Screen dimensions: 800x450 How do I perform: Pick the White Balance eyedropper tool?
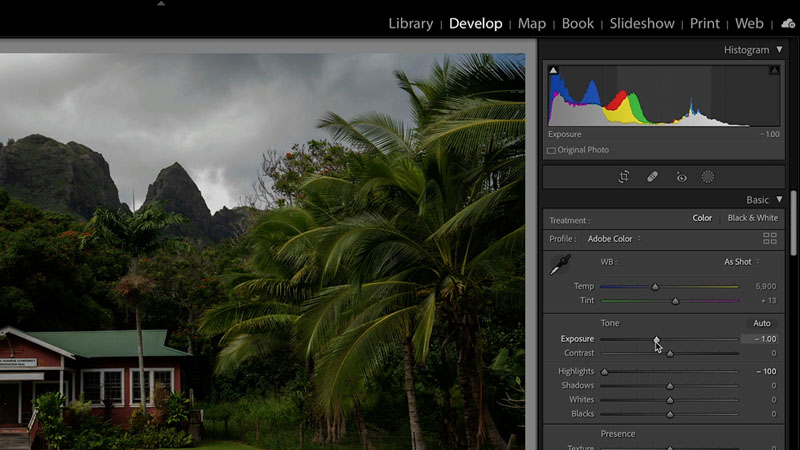click(560, 265)
